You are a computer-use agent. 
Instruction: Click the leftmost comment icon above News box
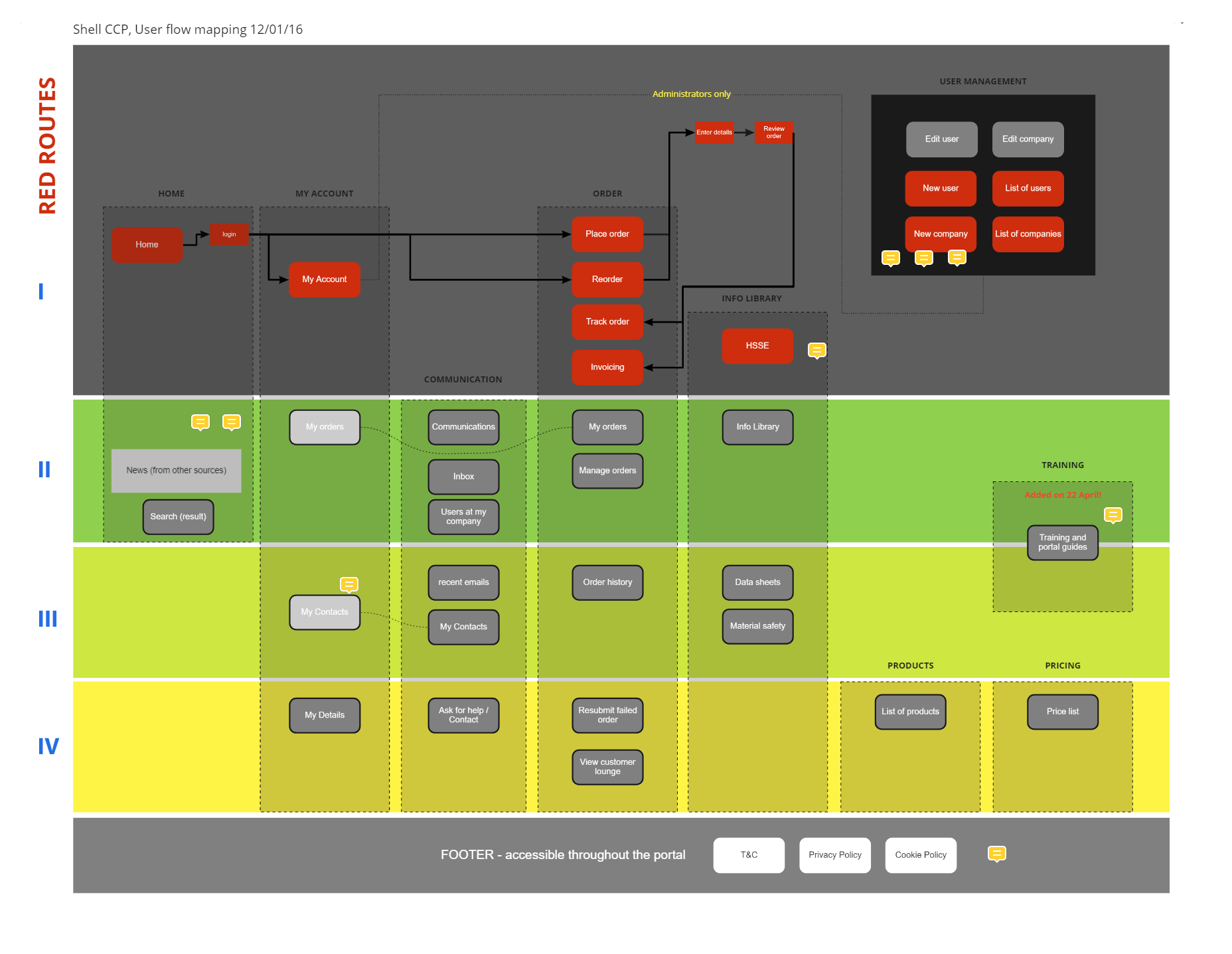200,422
